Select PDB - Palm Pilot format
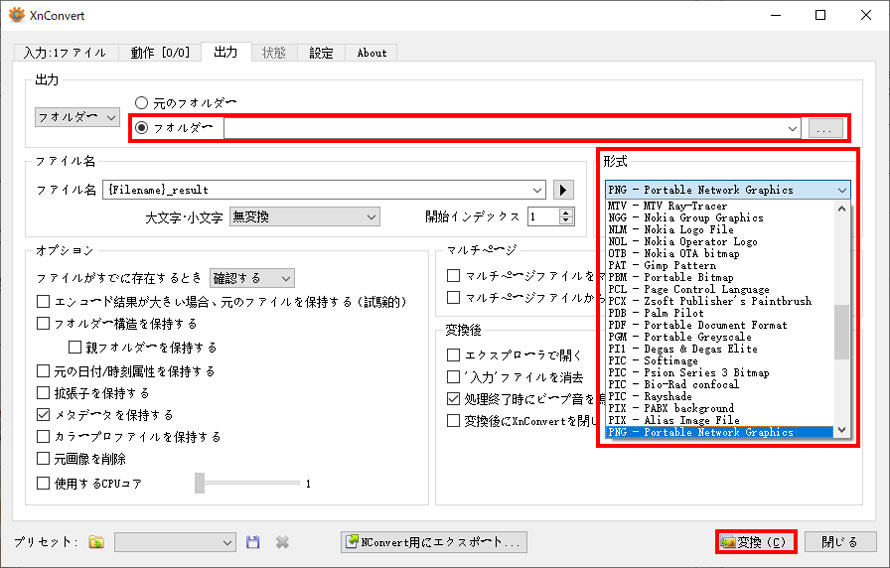The width and height of the screenshot is (890, 568). [720, 313]
